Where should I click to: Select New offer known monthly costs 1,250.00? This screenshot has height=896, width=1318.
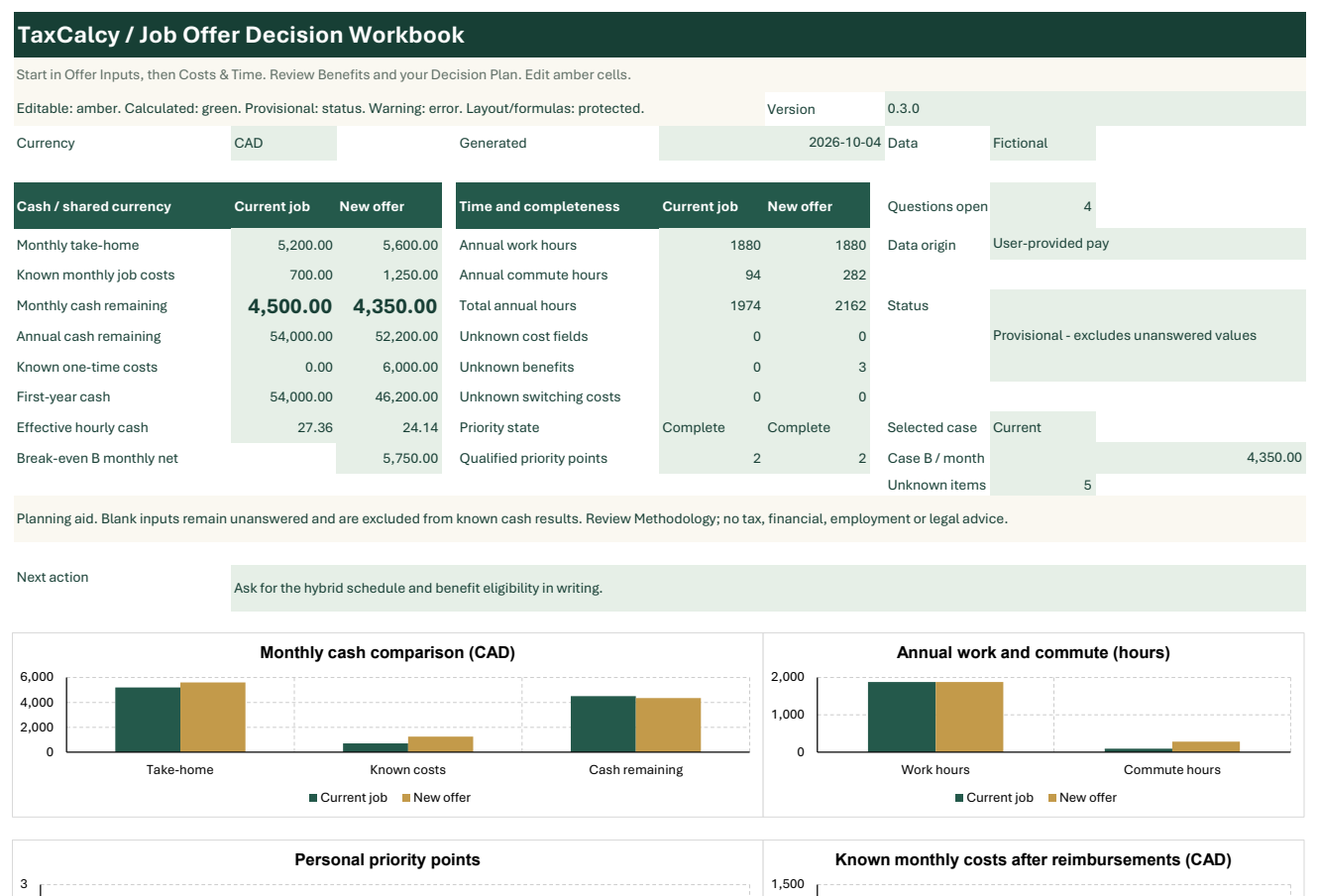[x=388, y=275]
